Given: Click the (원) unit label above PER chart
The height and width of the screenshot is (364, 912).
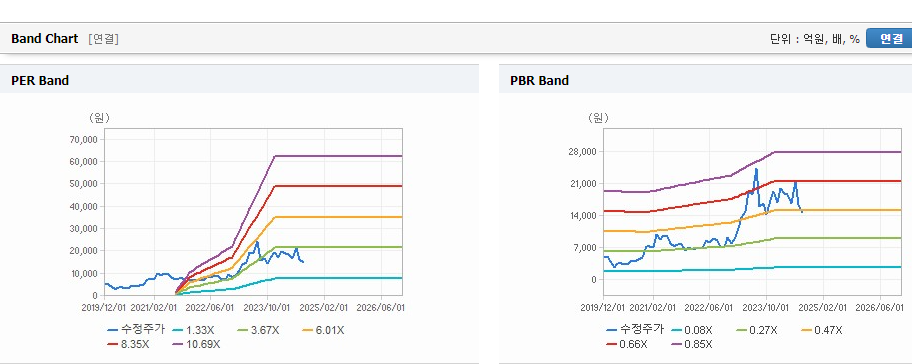Looking at the screenshot, I should tap(99, 117).
